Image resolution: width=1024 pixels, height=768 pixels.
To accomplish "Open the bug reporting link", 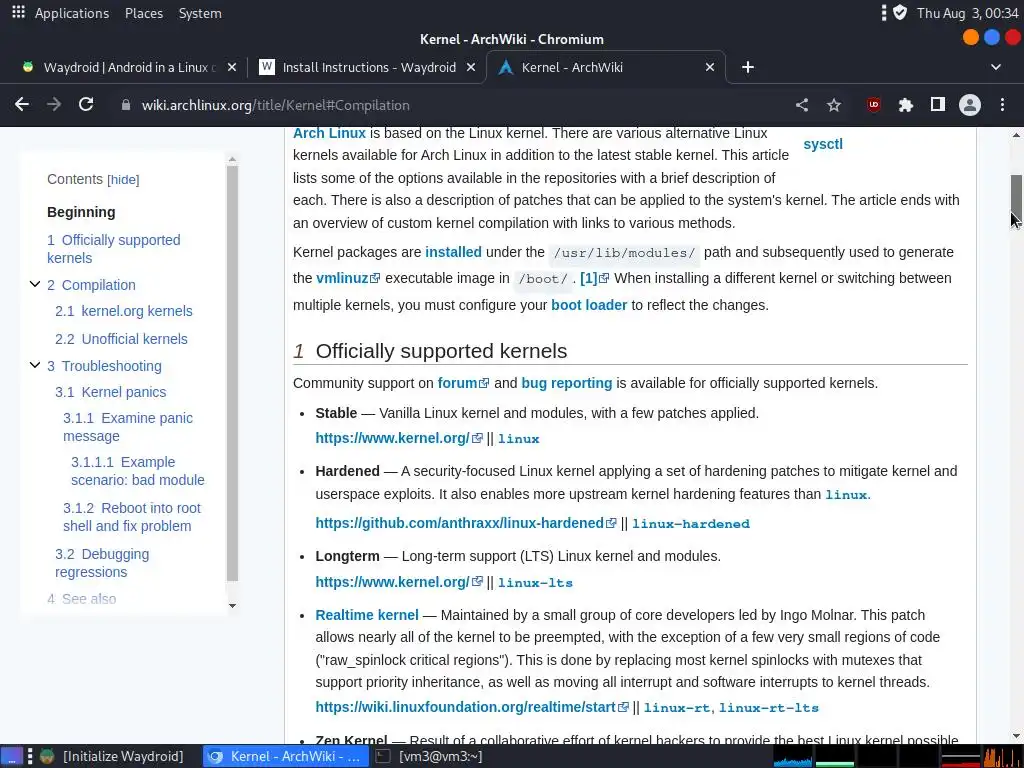I will 567,383.
